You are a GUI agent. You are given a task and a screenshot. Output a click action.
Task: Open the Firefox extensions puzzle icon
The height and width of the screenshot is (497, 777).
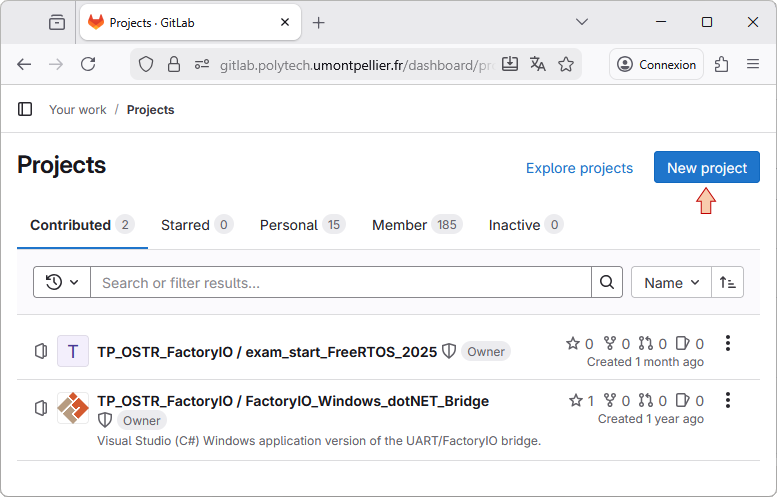coord(721,64)
